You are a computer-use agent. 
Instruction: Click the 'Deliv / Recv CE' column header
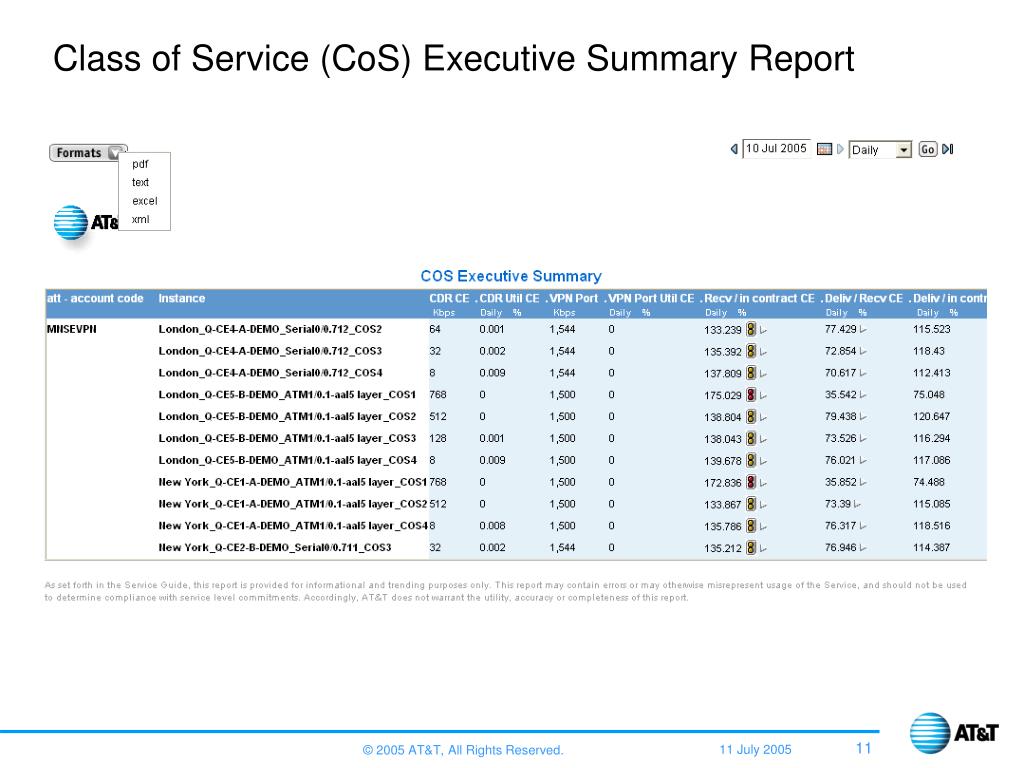pos(863,298)
